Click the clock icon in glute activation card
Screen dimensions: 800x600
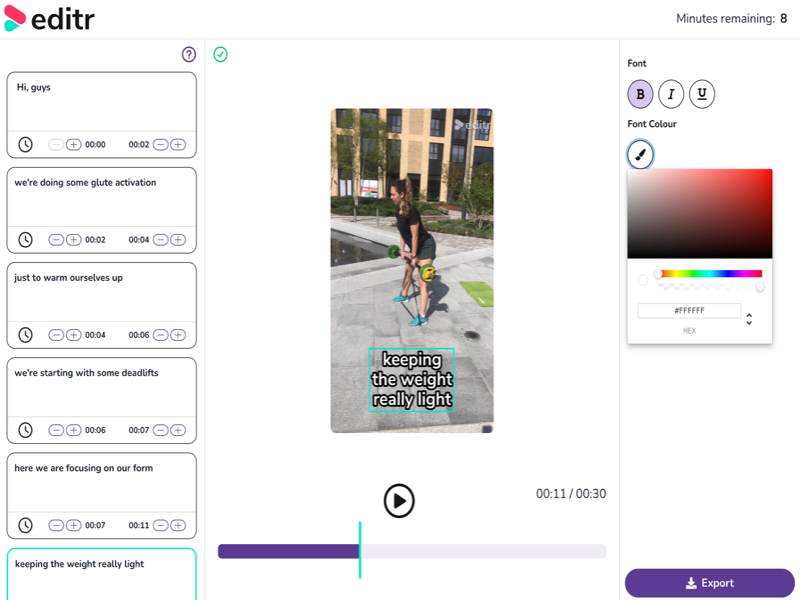[26, 239]
